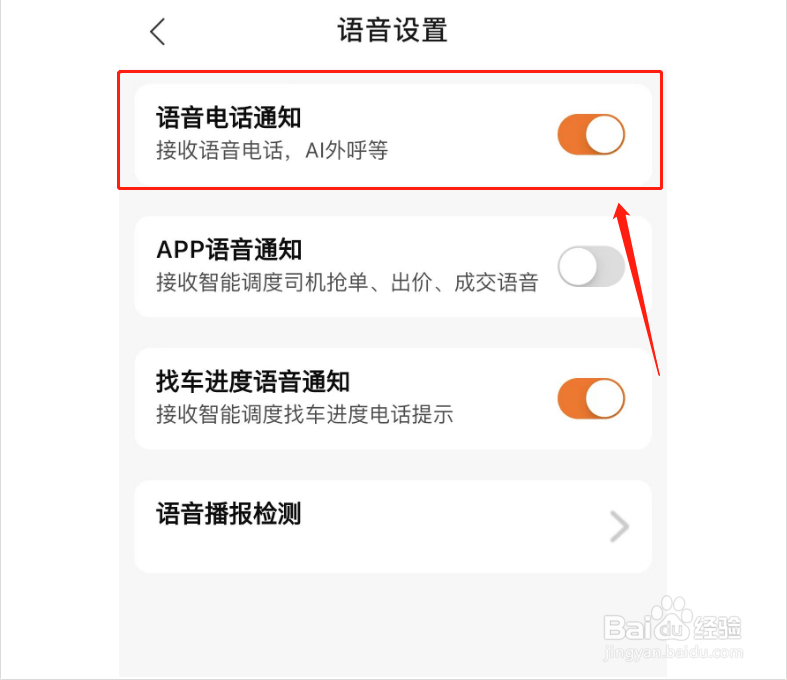Click the Baidu paw logo watermark
Image resolution: width=787 pixels, height=680 pixels.
[673, 619]
